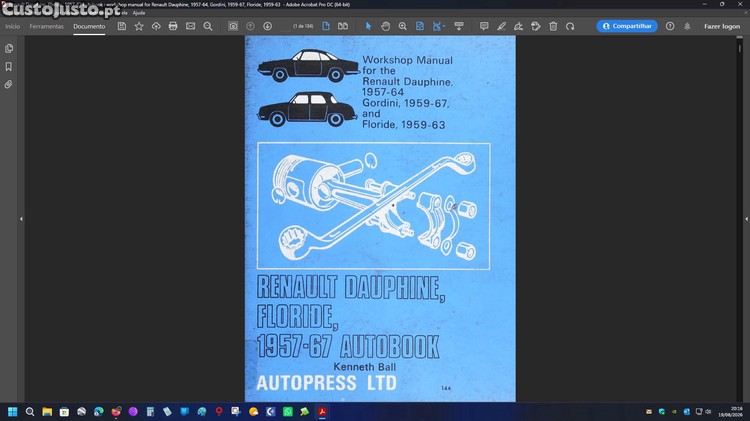This screenshot has height=421, width=750.
Task: Open the fit width dropdown arrow
Action: tap(444, 26)
